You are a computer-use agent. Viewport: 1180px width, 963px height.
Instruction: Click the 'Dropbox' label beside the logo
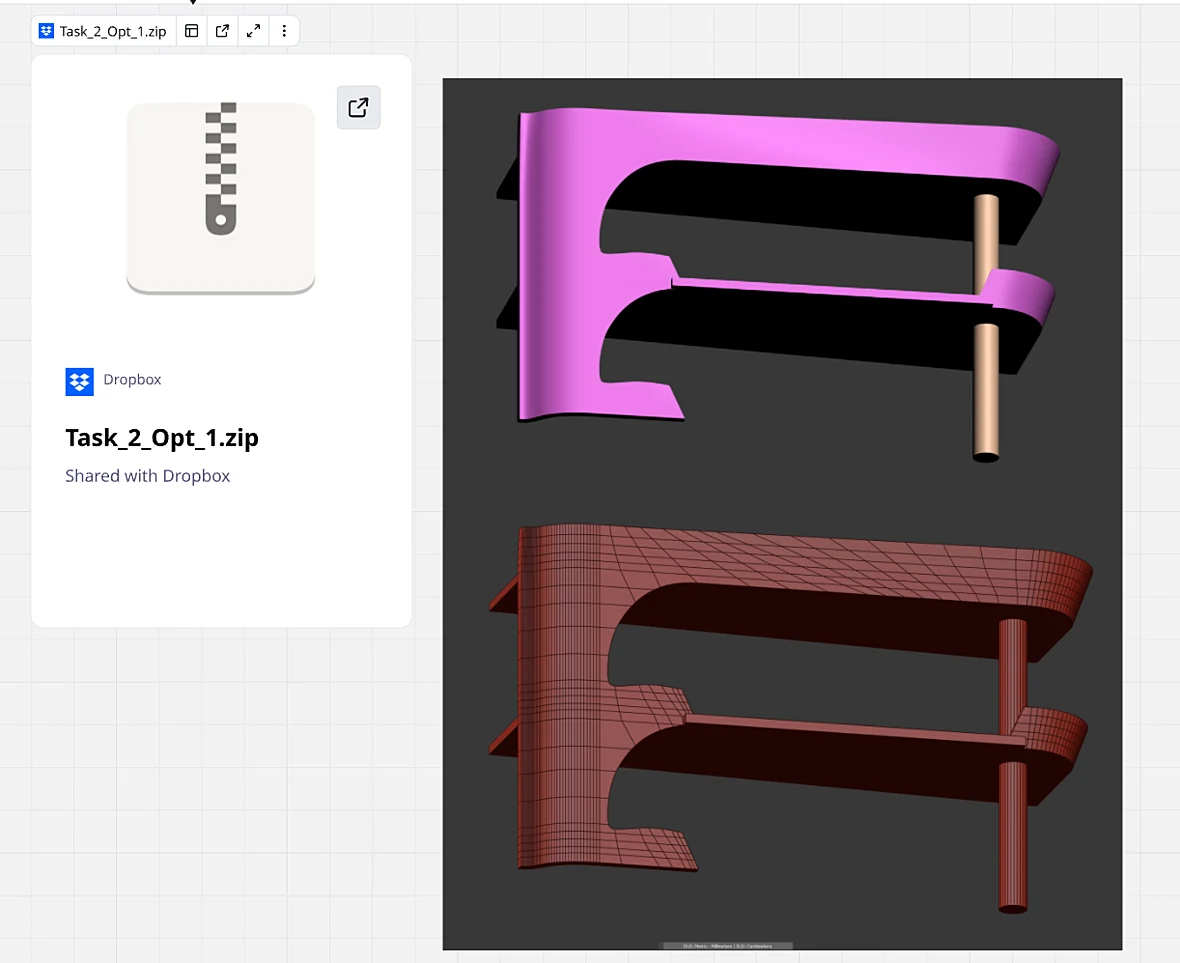(x=132, y=379)
